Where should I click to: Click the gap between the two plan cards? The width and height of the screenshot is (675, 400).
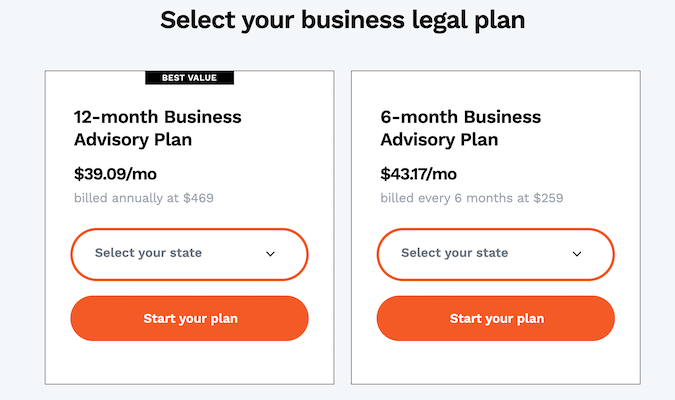coord(342,228)
